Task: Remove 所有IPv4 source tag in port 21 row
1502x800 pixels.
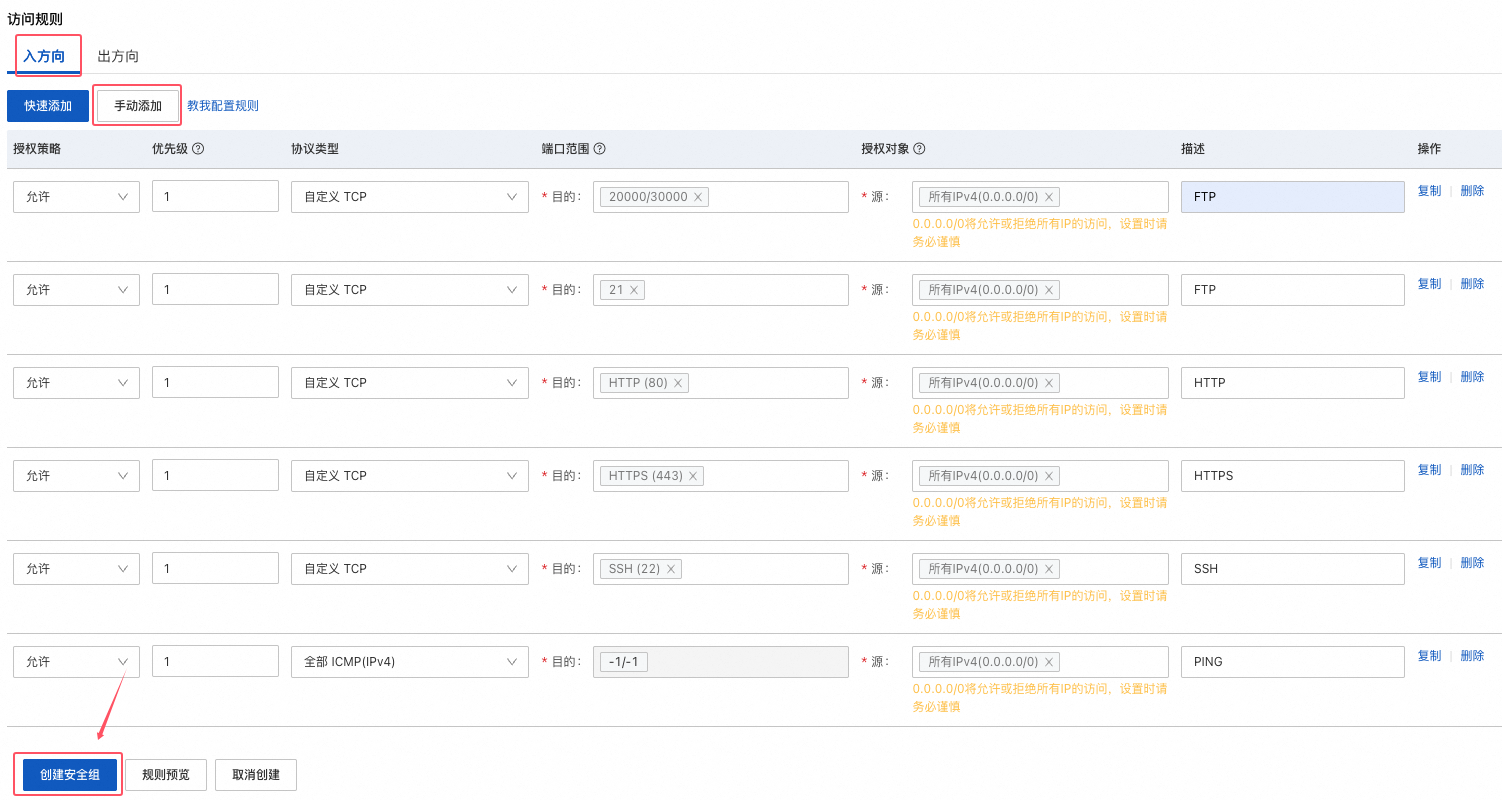Action: (x=1049, y=290)
